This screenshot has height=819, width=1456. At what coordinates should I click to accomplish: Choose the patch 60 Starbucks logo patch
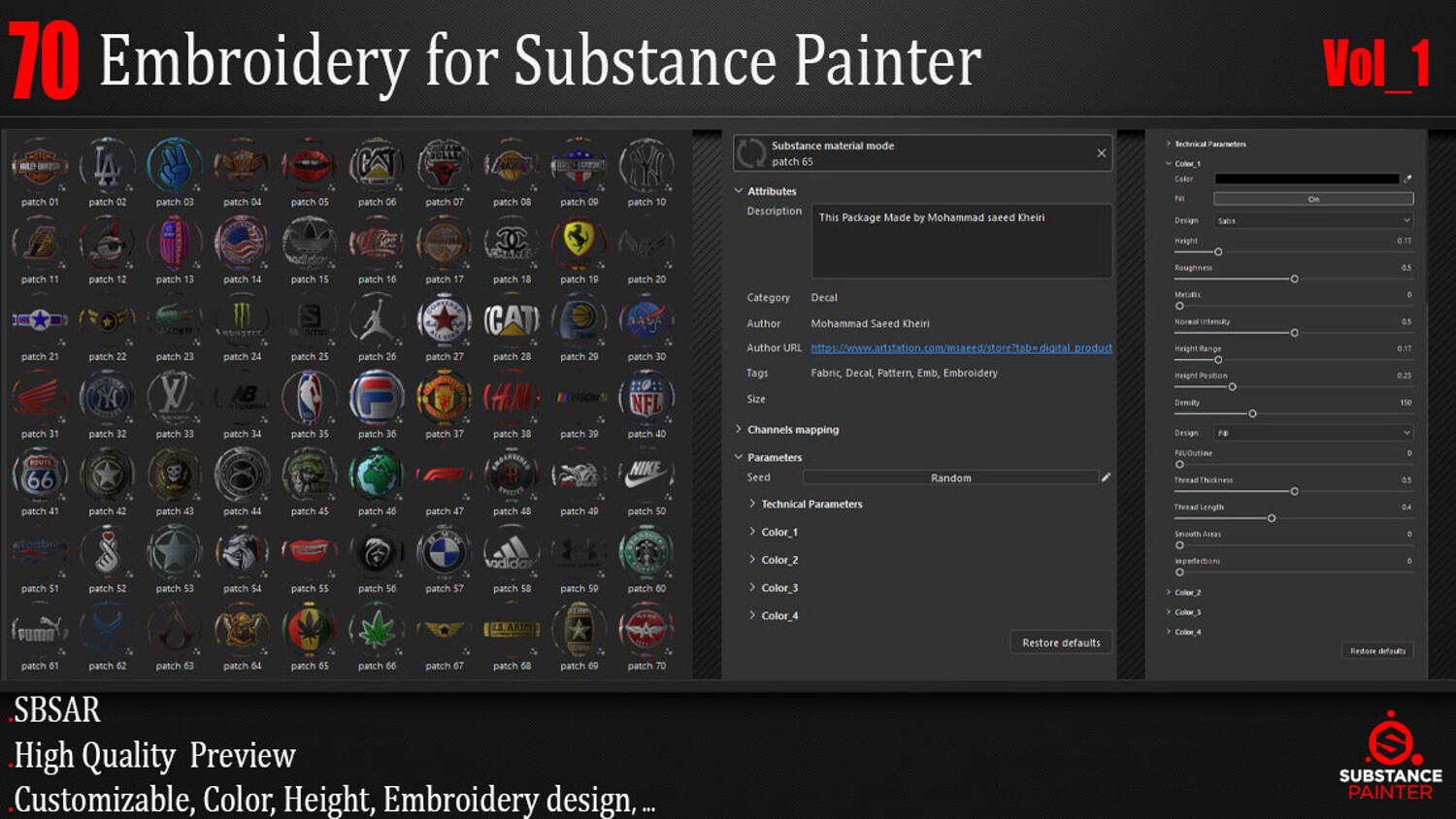(x=646, y=552)
